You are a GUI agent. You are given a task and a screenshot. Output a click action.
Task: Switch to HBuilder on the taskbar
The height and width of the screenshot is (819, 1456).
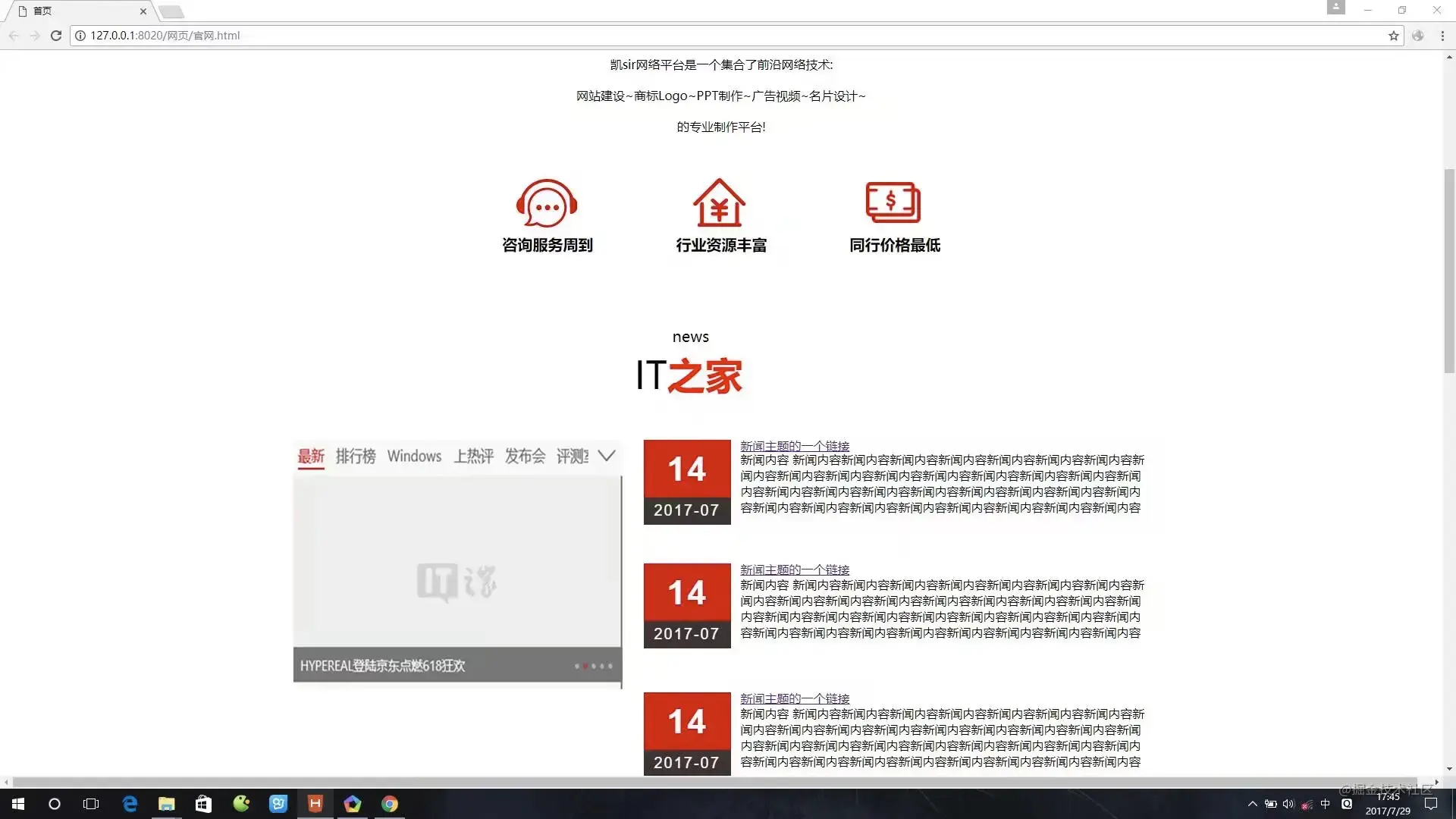[315, 804]
